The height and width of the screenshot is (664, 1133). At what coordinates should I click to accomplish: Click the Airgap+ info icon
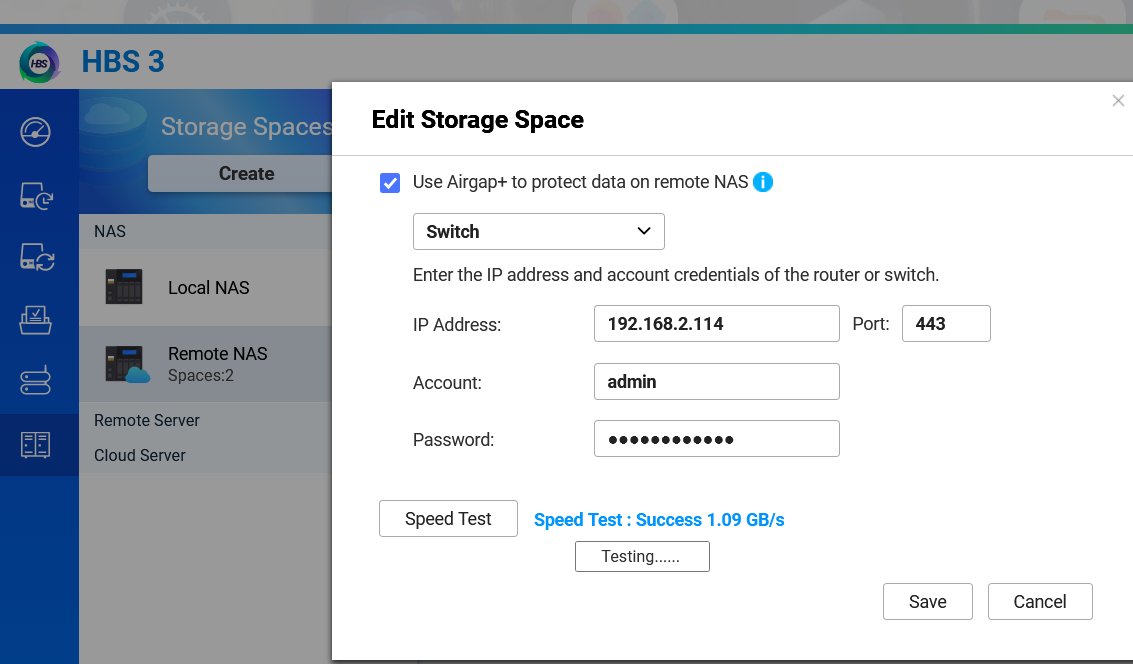click(x=763, y=182)
